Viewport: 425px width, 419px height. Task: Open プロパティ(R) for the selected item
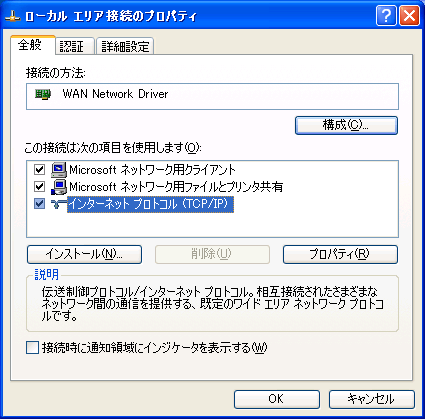tap(340, 254)
